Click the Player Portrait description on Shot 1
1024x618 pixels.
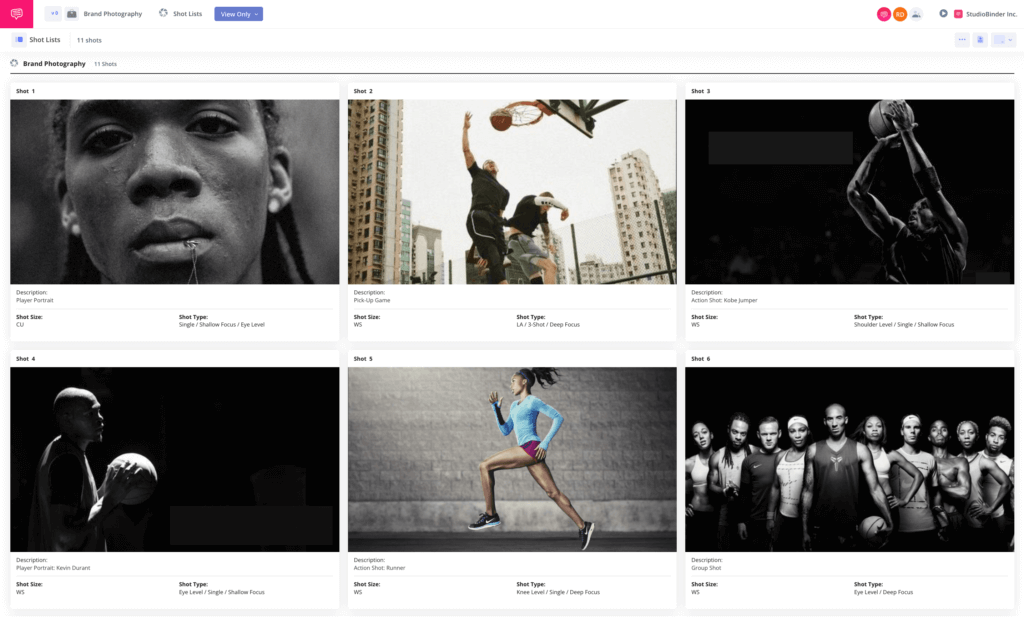point(34,299)
